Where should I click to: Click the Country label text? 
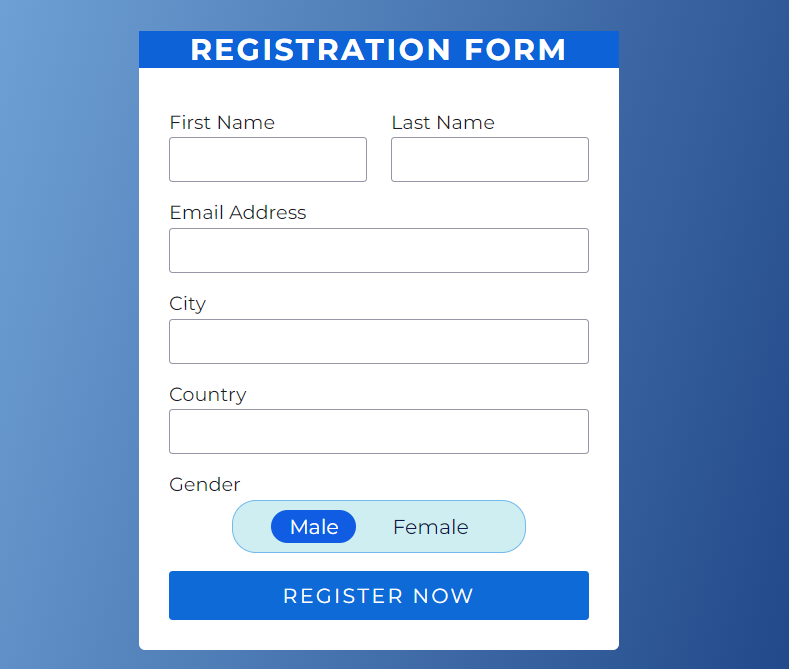tap(208, 395)
